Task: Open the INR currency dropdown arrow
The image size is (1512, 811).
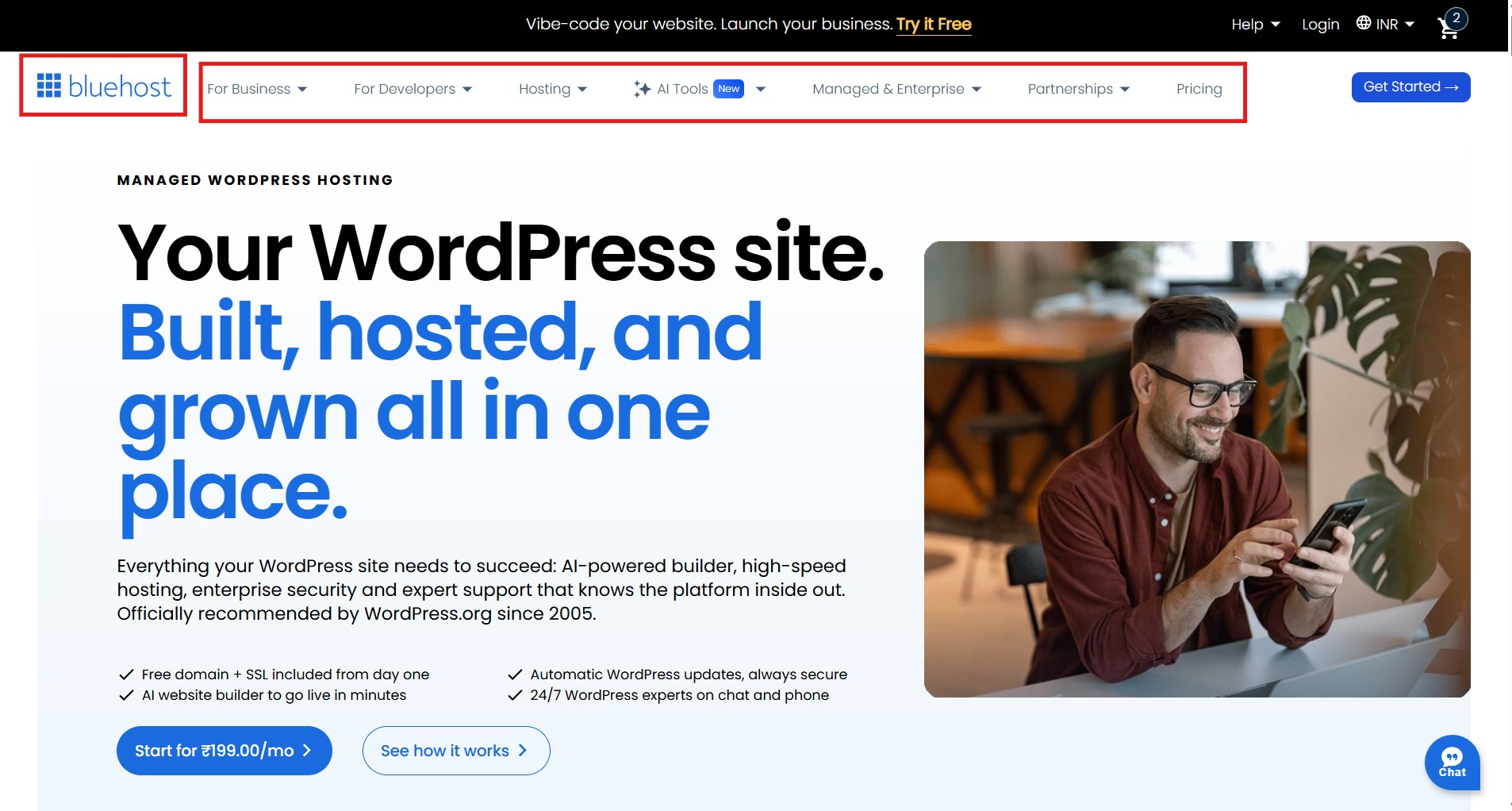Action: (1410, 25)
